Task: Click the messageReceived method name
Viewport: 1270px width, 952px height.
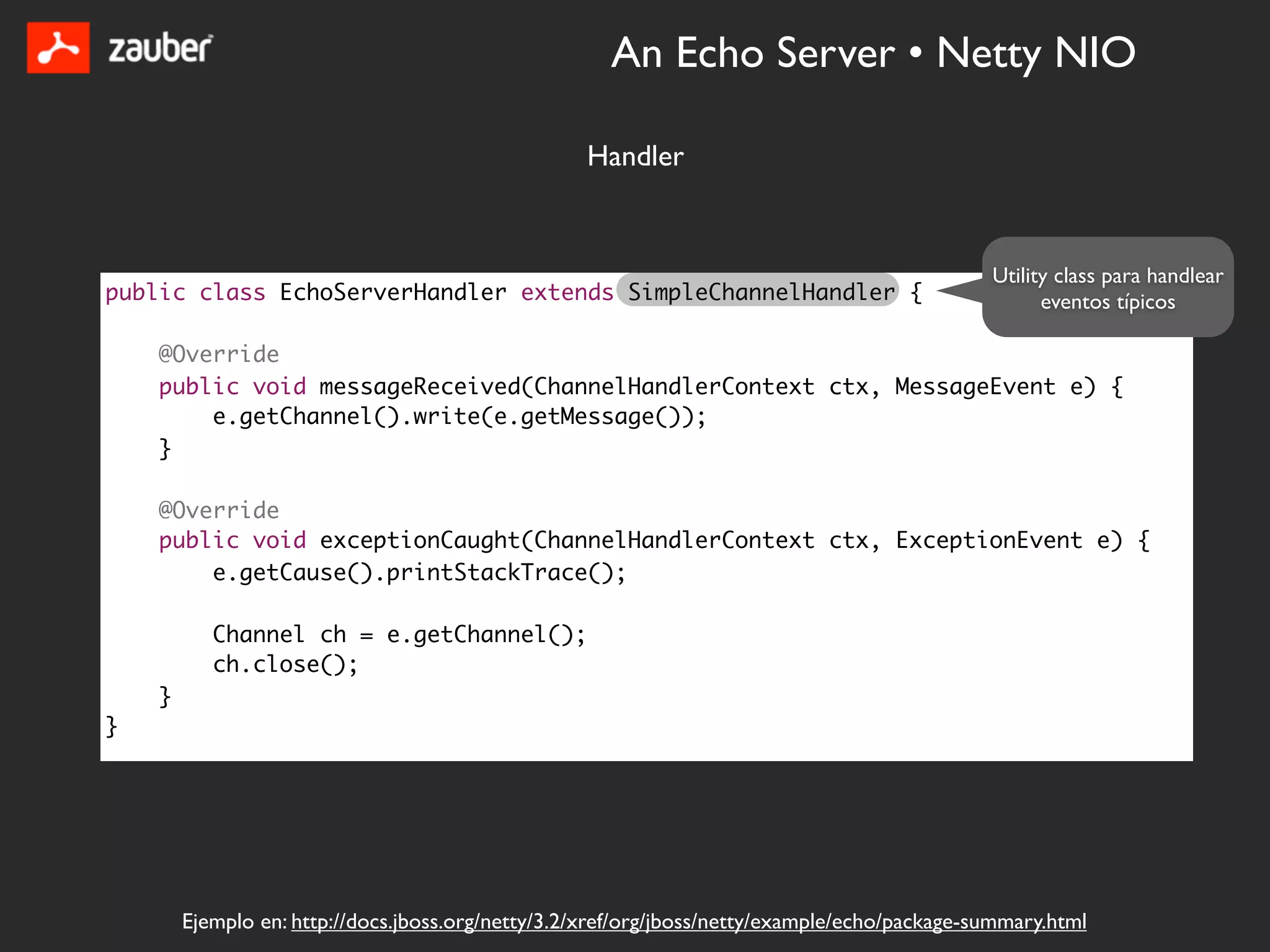Action: (420, 387)
